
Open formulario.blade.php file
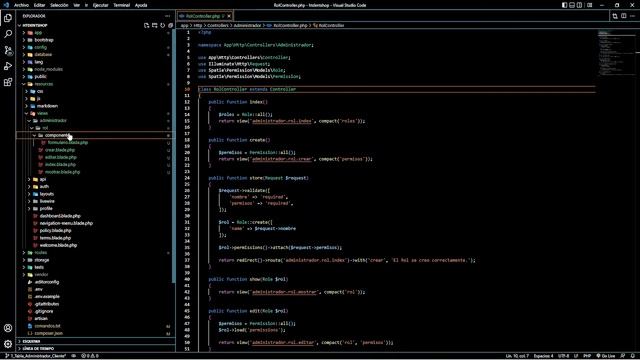(x=67, y=143)
